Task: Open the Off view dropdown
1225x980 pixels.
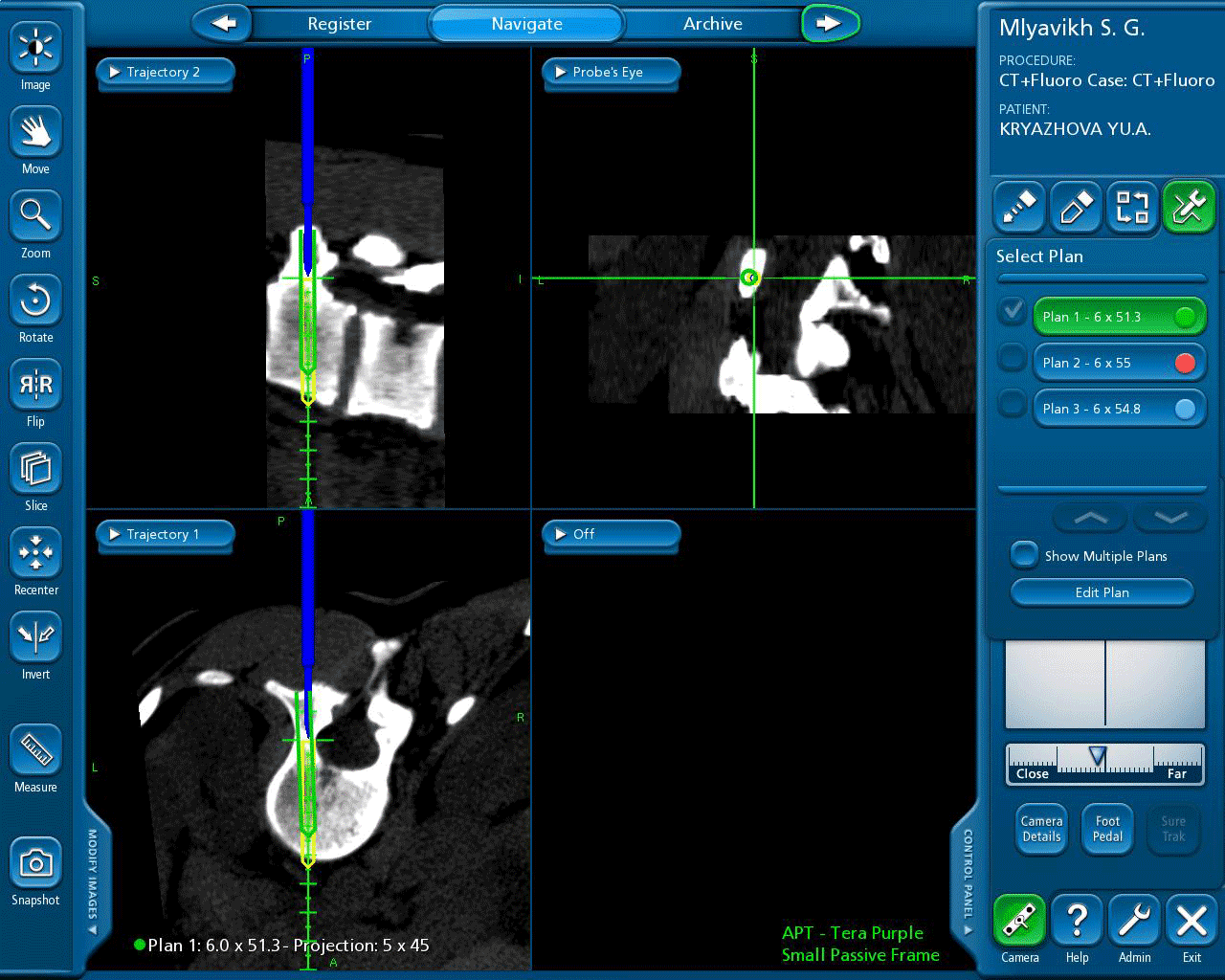Action: point(611,535)
